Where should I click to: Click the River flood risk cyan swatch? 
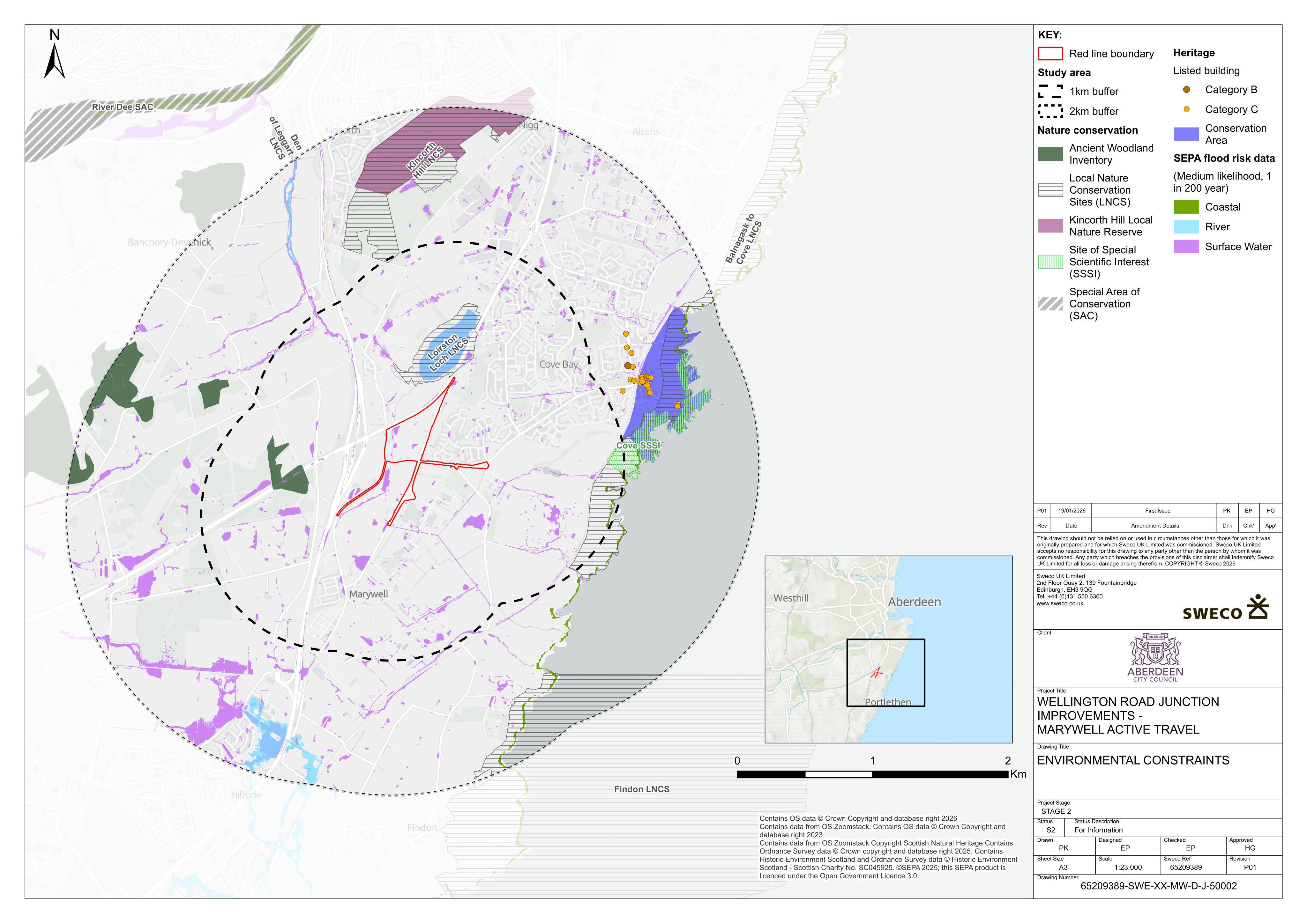tap(1186, 227)
